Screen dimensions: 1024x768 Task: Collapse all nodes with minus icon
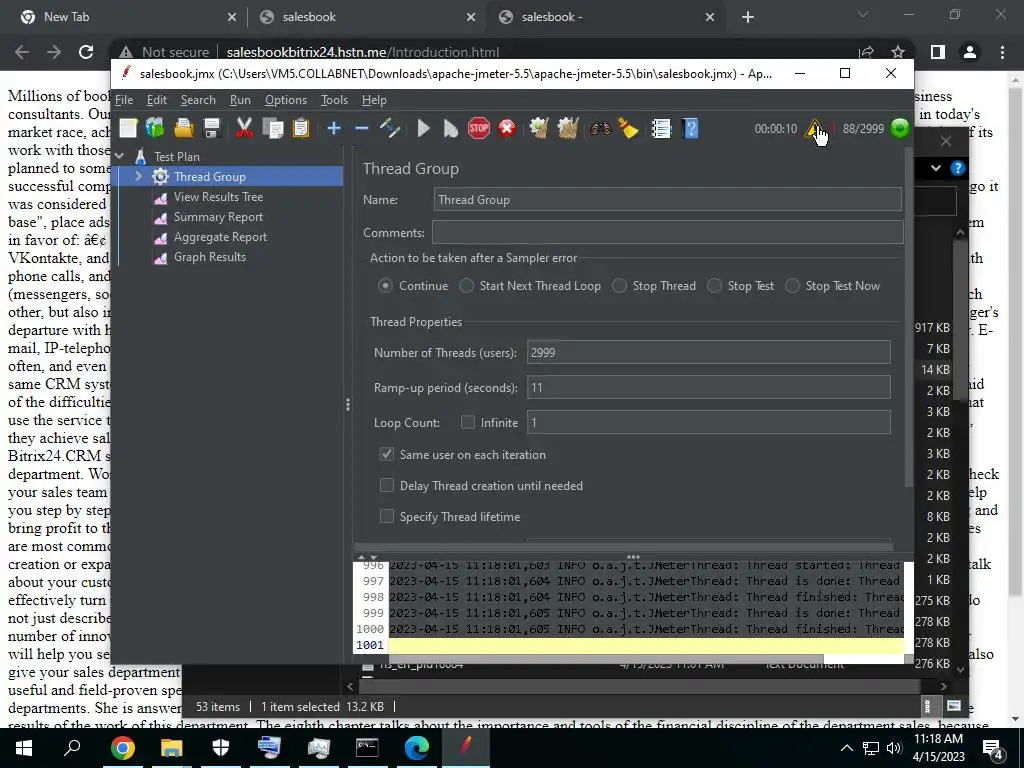coord(362,128)
